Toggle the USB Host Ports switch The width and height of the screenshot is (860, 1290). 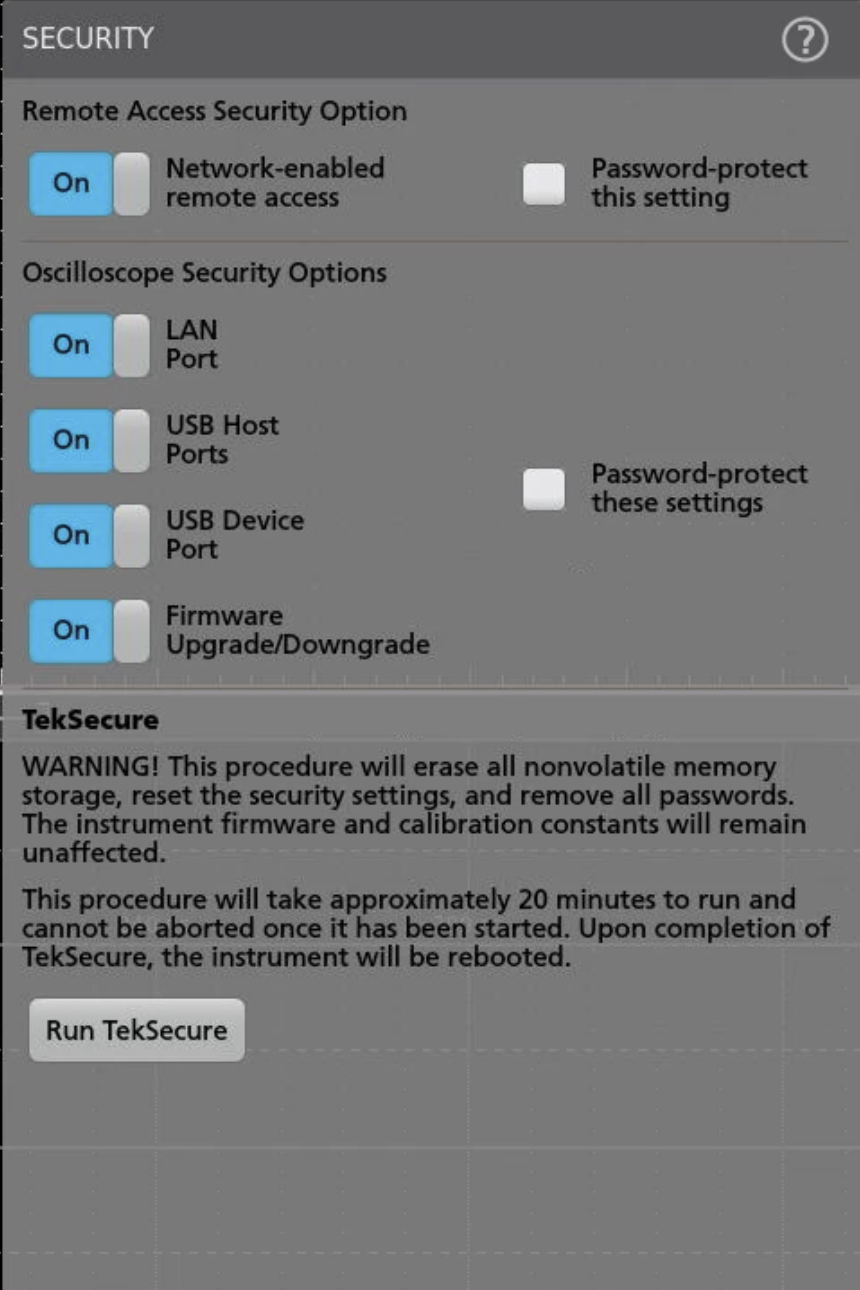(87, 439)
